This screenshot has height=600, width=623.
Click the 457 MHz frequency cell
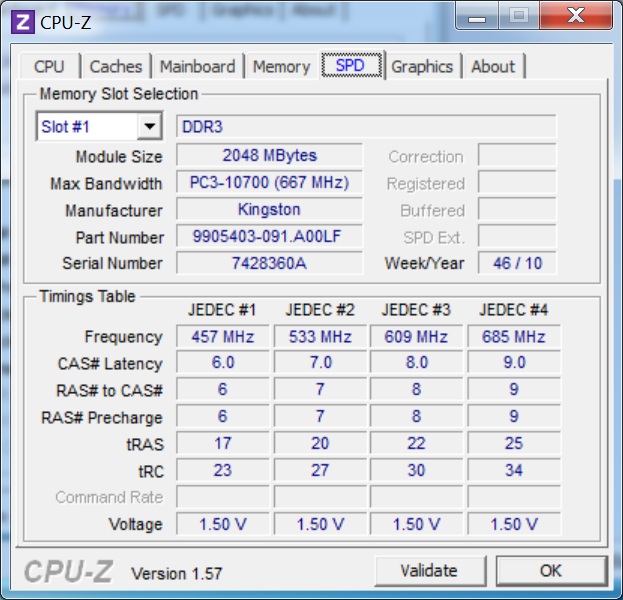coord(222,337)
